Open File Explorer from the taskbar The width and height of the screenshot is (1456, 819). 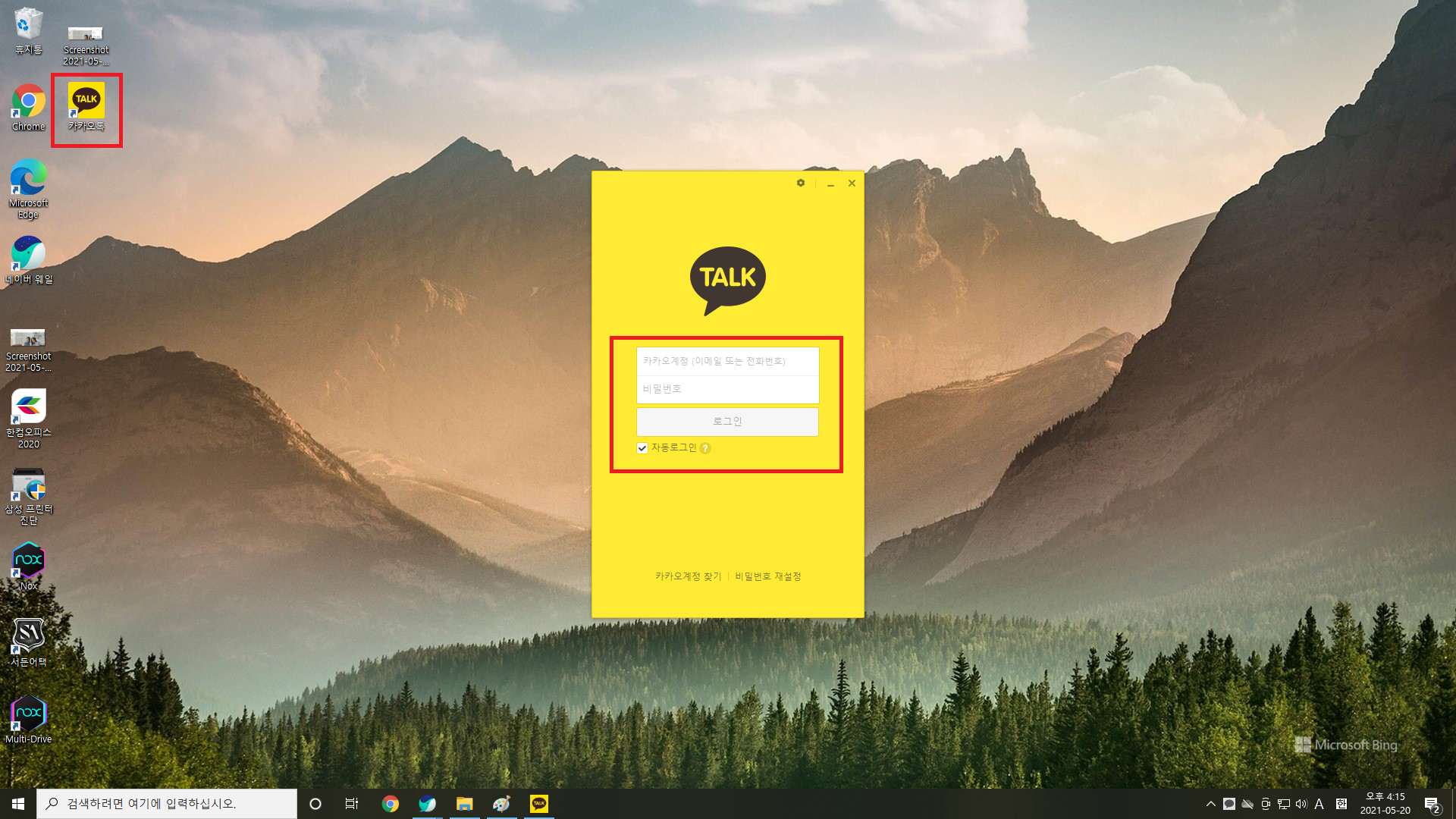pos(465,804)
